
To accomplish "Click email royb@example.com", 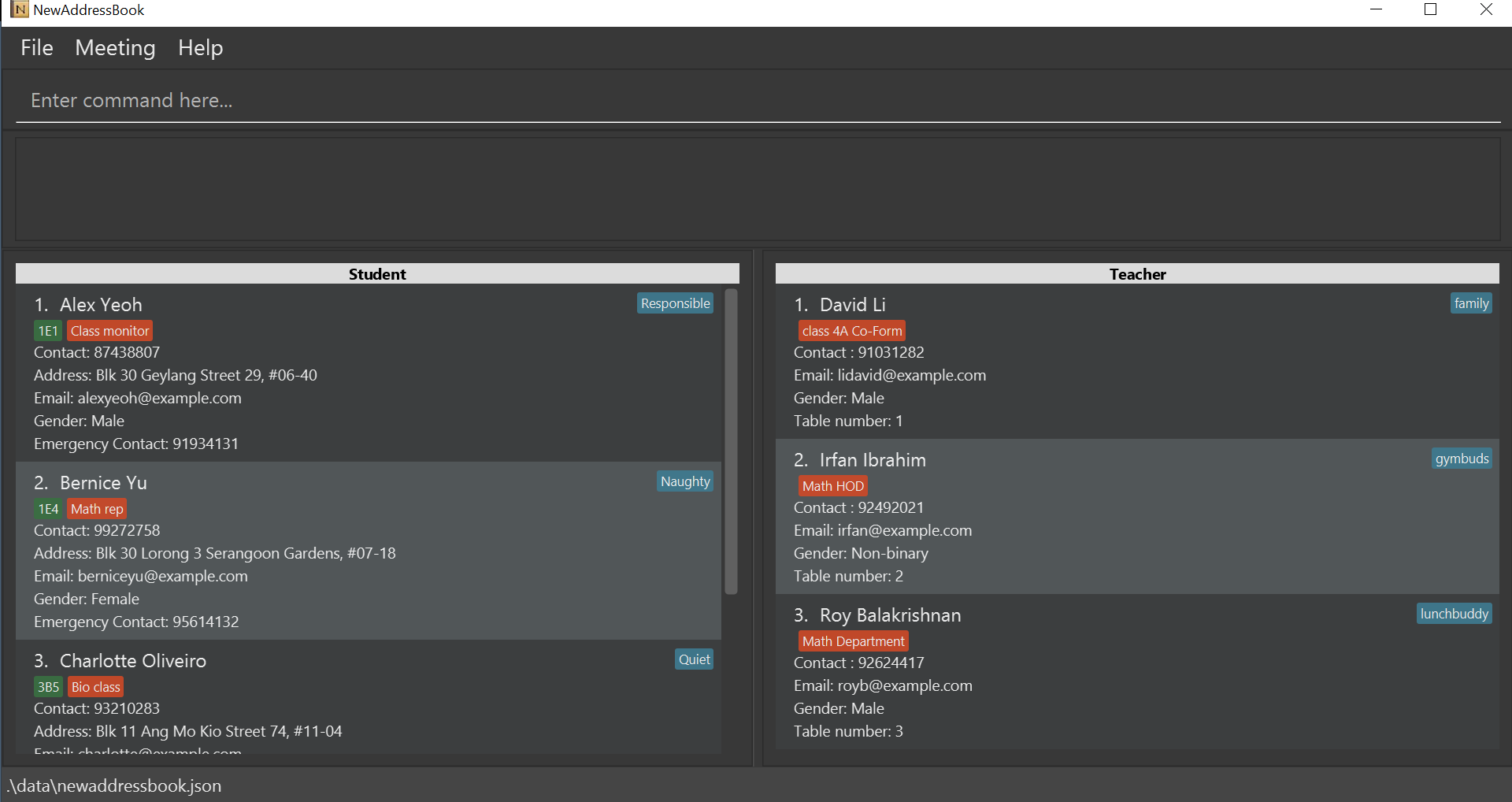I will 883,685.
